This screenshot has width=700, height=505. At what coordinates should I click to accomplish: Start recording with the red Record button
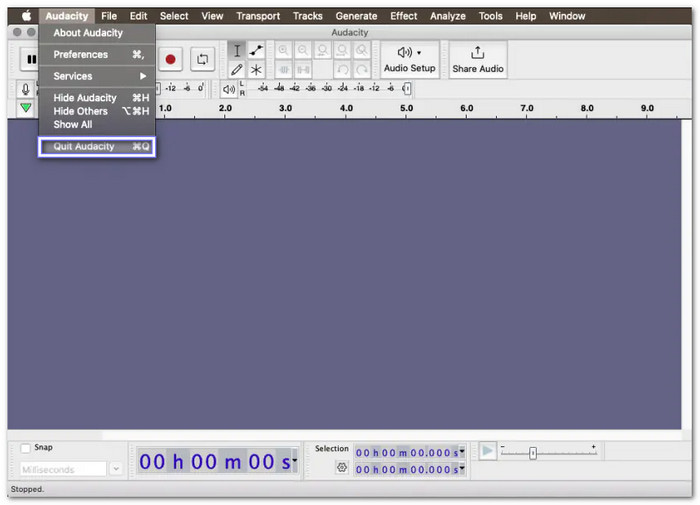[170, 59]
